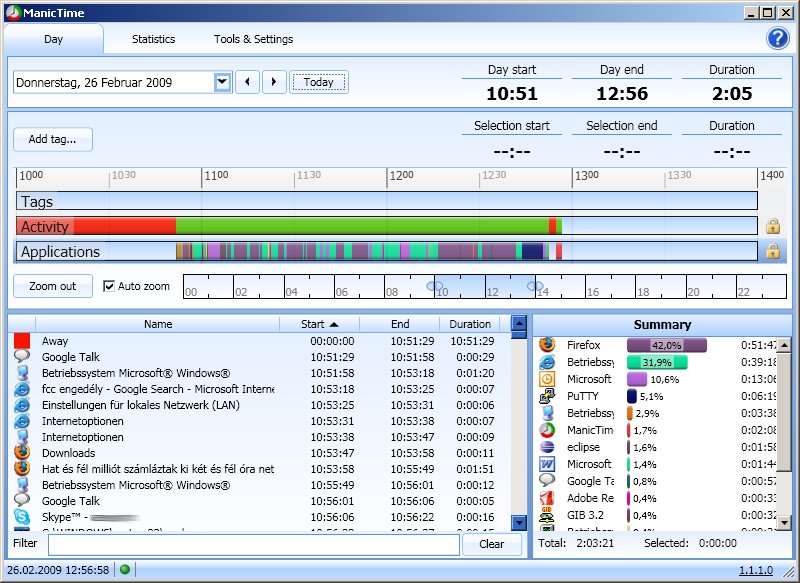The image size is (800, 583).
Task: Click the right zoom range handle near 14
Action: (x=535, y=286)
